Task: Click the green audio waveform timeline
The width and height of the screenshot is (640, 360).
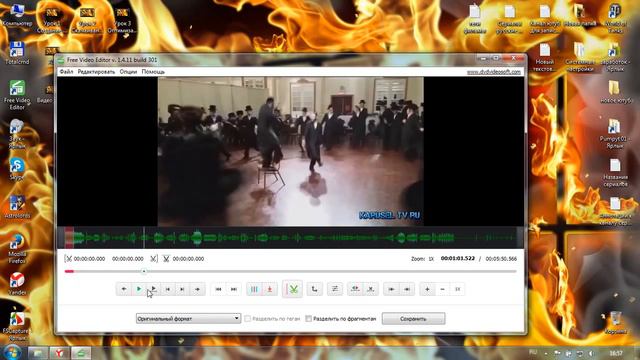Action: click(290, 238)
